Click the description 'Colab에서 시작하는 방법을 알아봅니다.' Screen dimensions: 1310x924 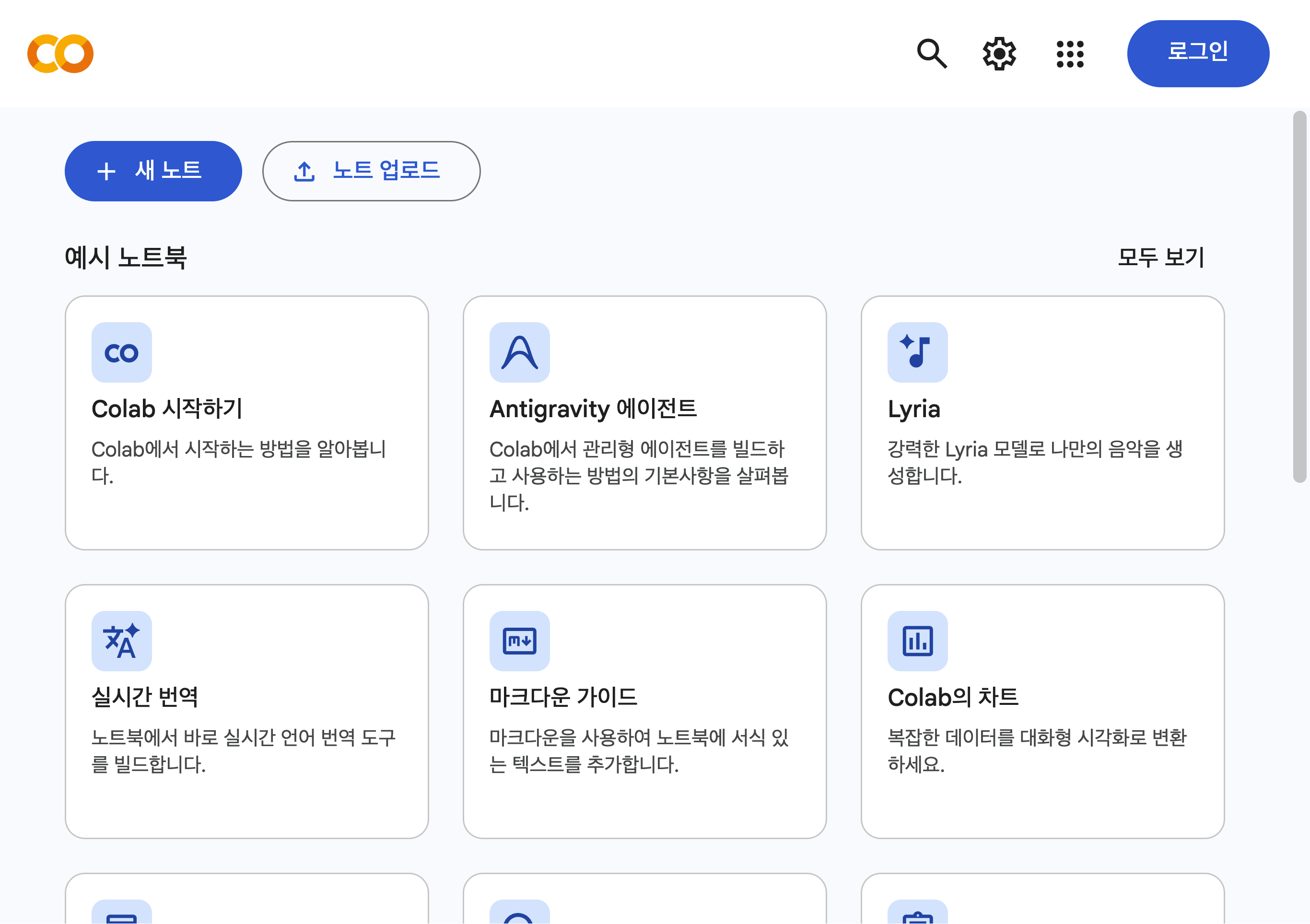[x=239, y=462]
